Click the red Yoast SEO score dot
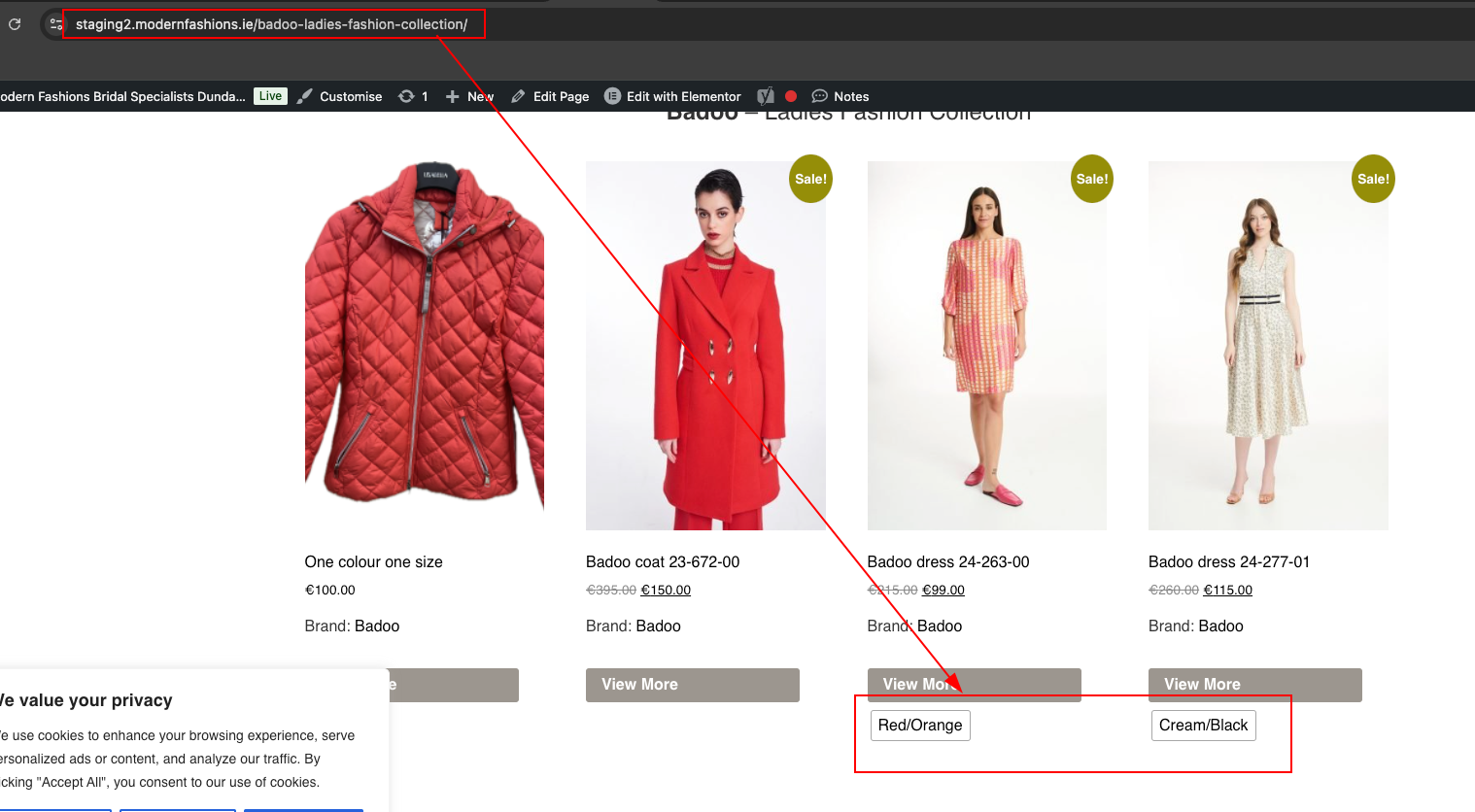Viewport: 1475px width, 812px height. [x=791, y=96]
